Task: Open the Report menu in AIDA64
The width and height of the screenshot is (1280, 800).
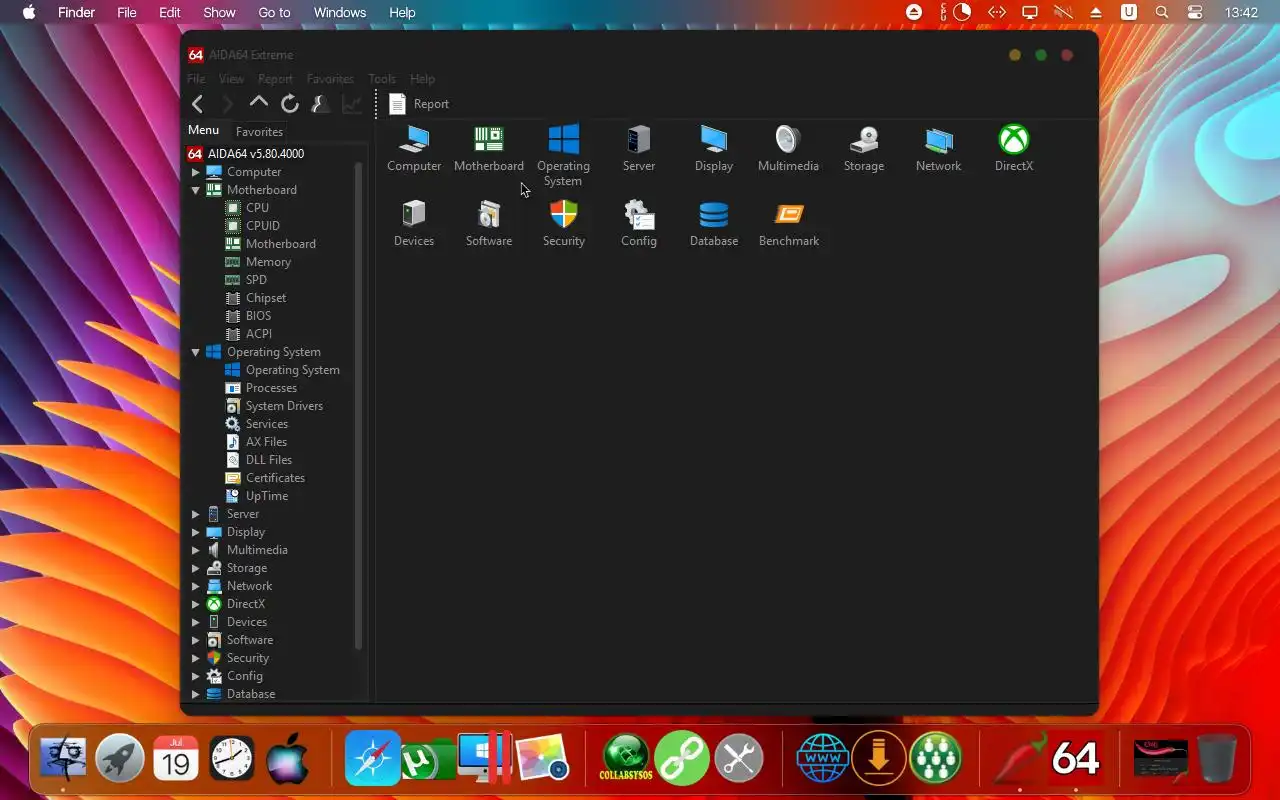Action: tap(275, 79)
